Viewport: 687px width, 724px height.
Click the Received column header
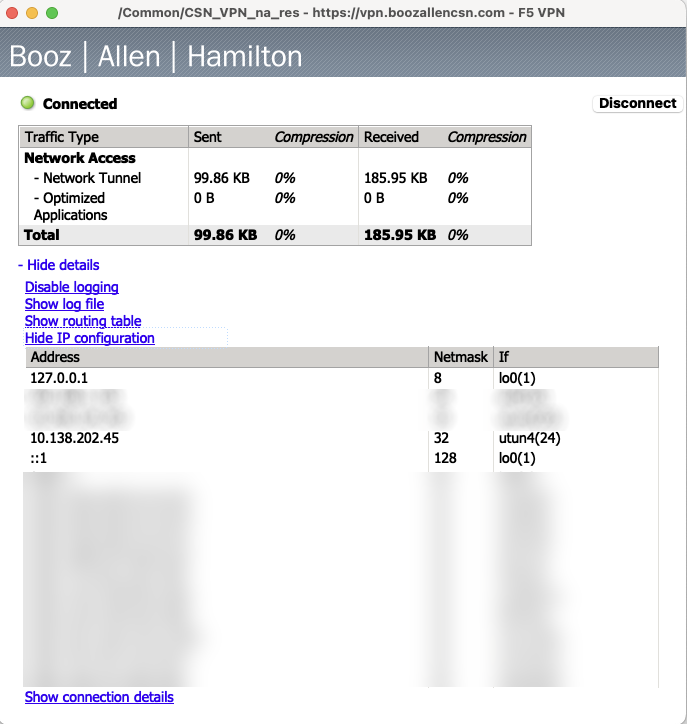coord(391,137)
